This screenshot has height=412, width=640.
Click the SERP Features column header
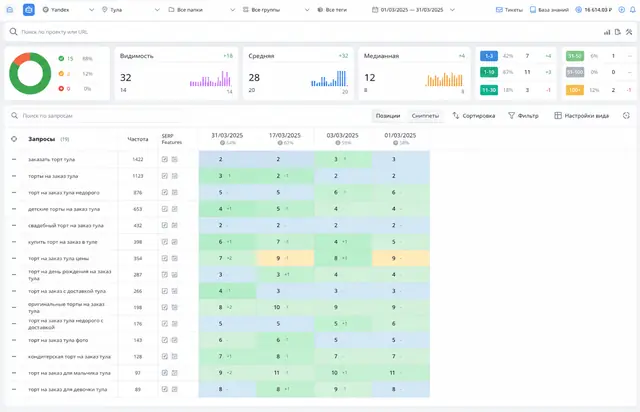pyautogui.click(x=171, y=139)
